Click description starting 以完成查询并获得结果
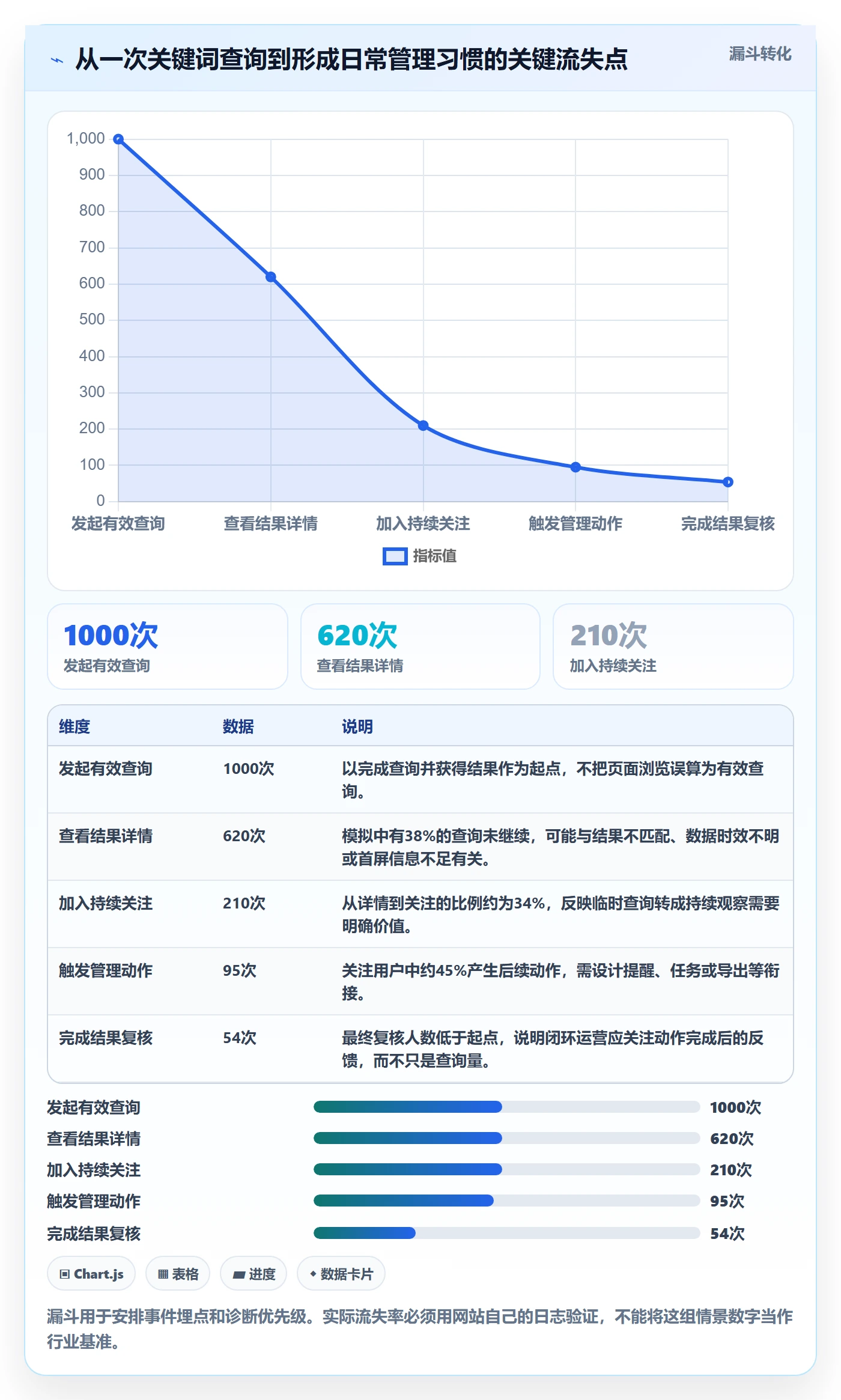The height and width of the screenshot is (1400, 841). pos(553,781)
